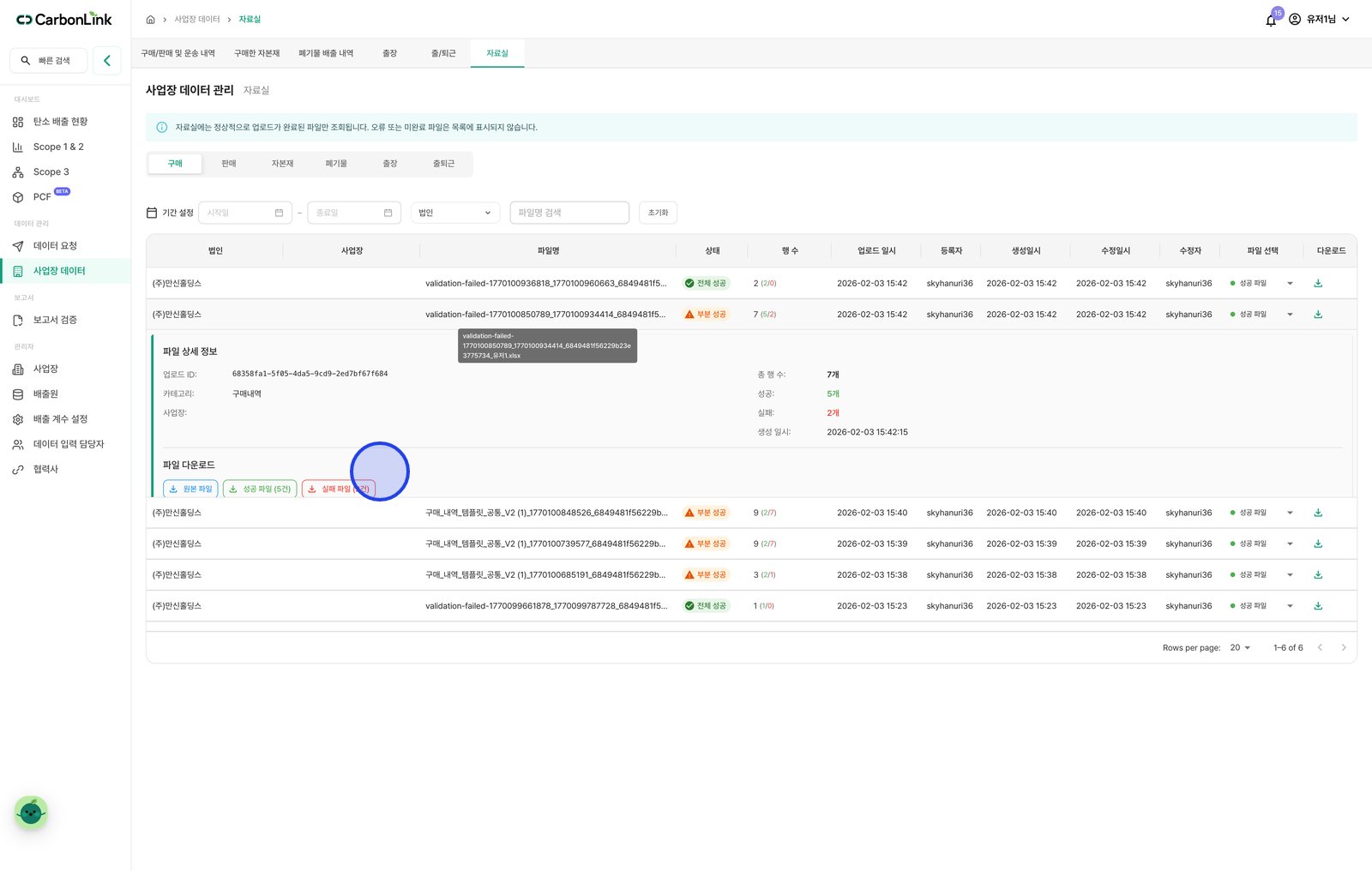Open the green mascot chat icon
The height and width of the screenshot is (871, 1372).
click(31, 812)
